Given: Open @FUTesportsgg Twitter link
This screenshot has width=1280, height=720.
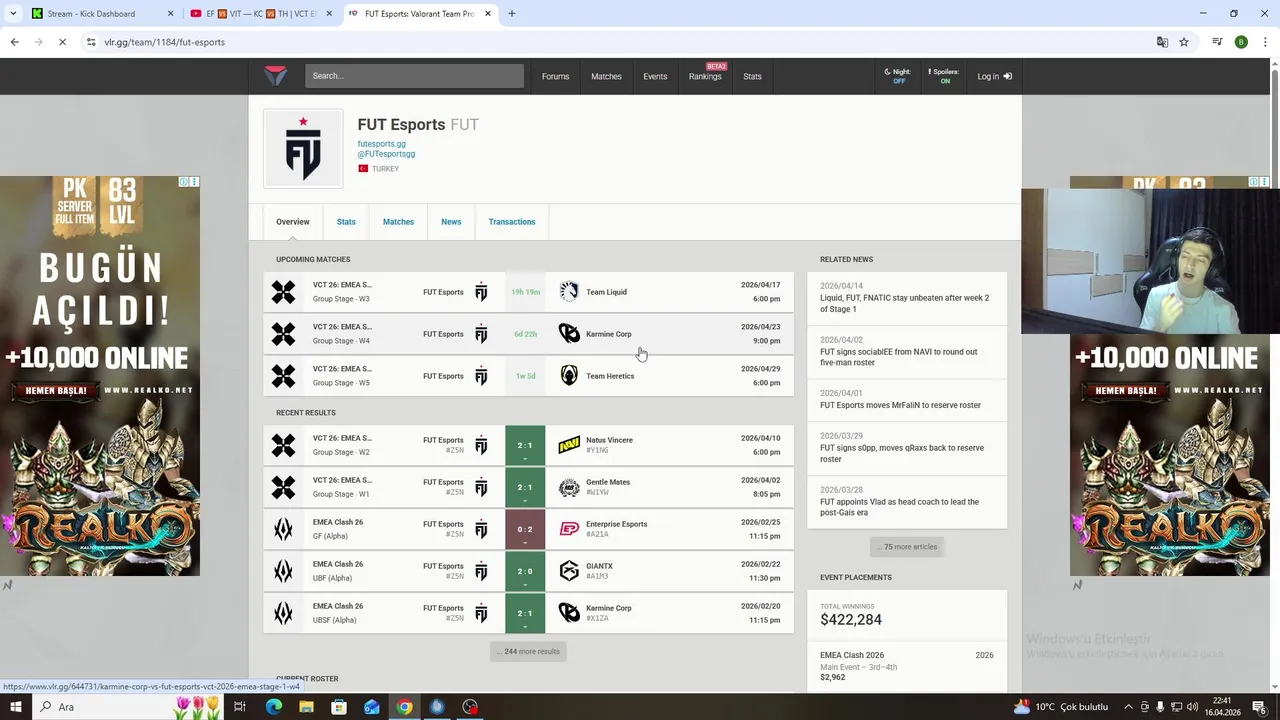Looking at the screenshot, I should (386, 154).
